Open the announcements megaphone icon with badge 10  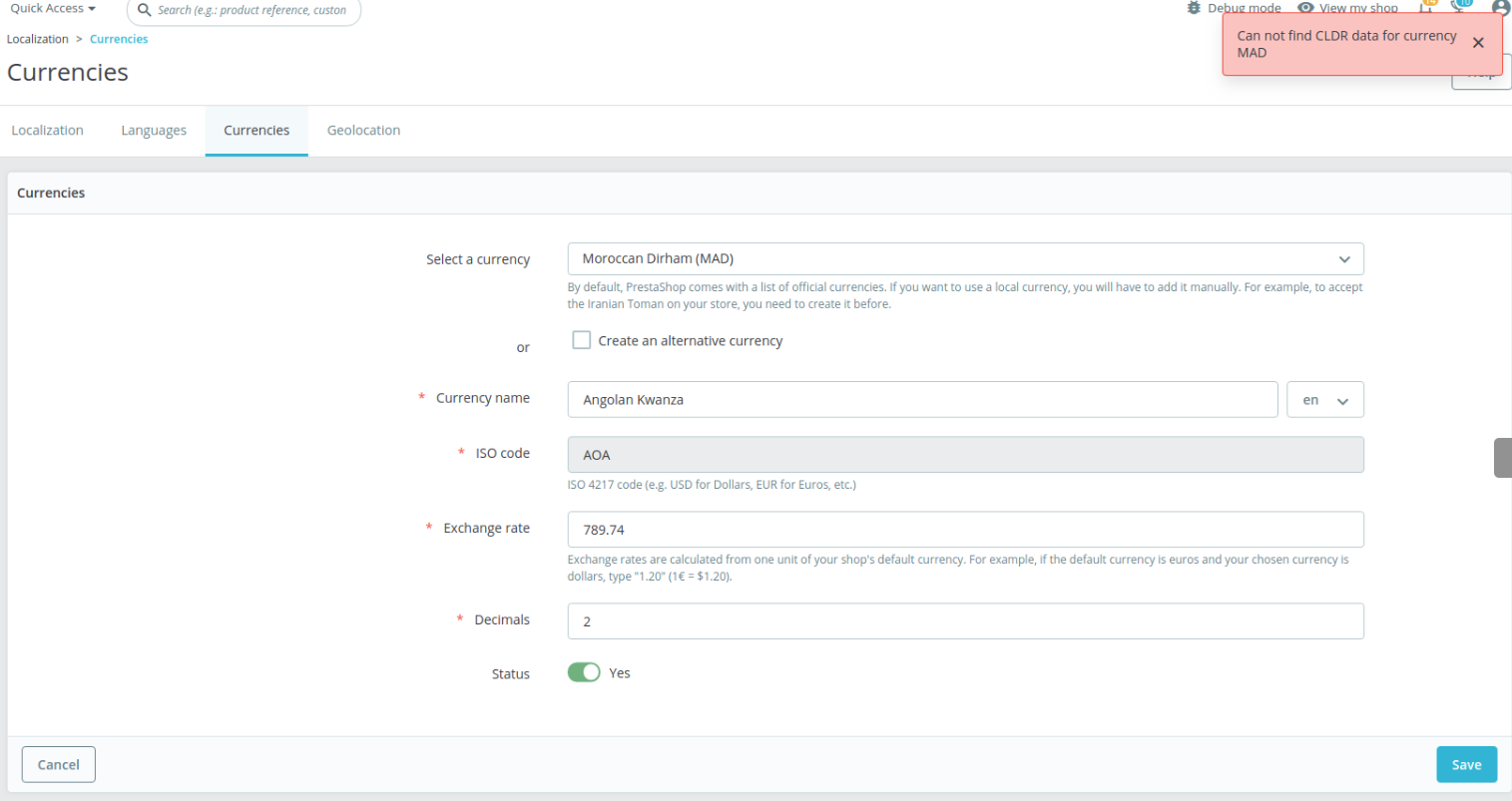click(1460, 8)
